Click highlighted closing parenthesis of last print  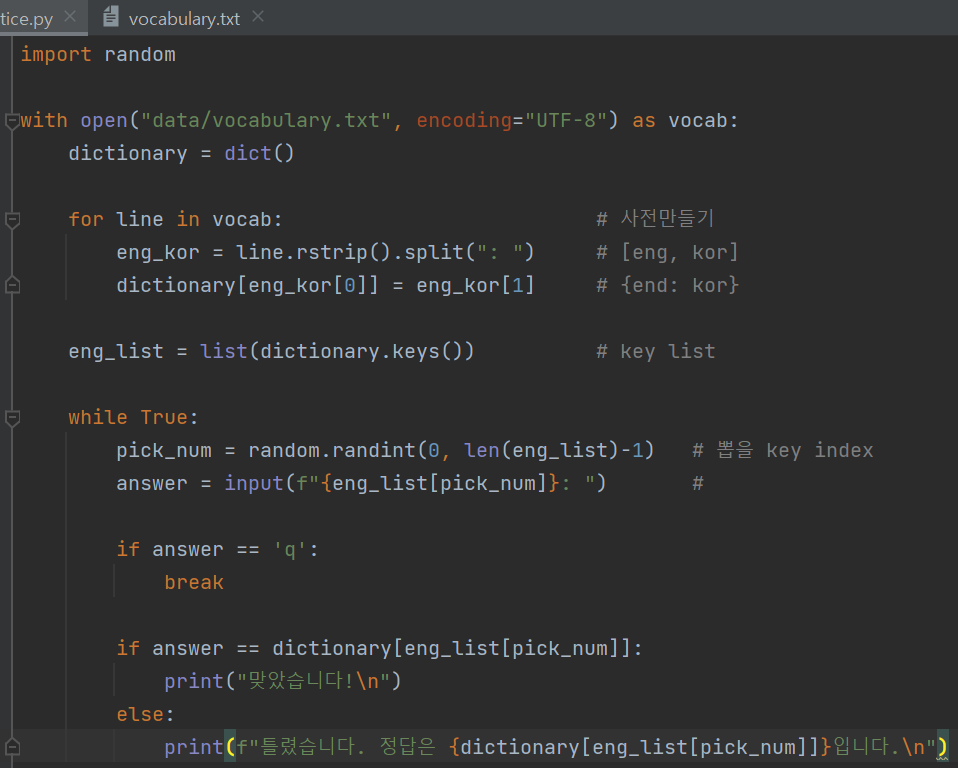pyautogui.click(x=942, y=747)
